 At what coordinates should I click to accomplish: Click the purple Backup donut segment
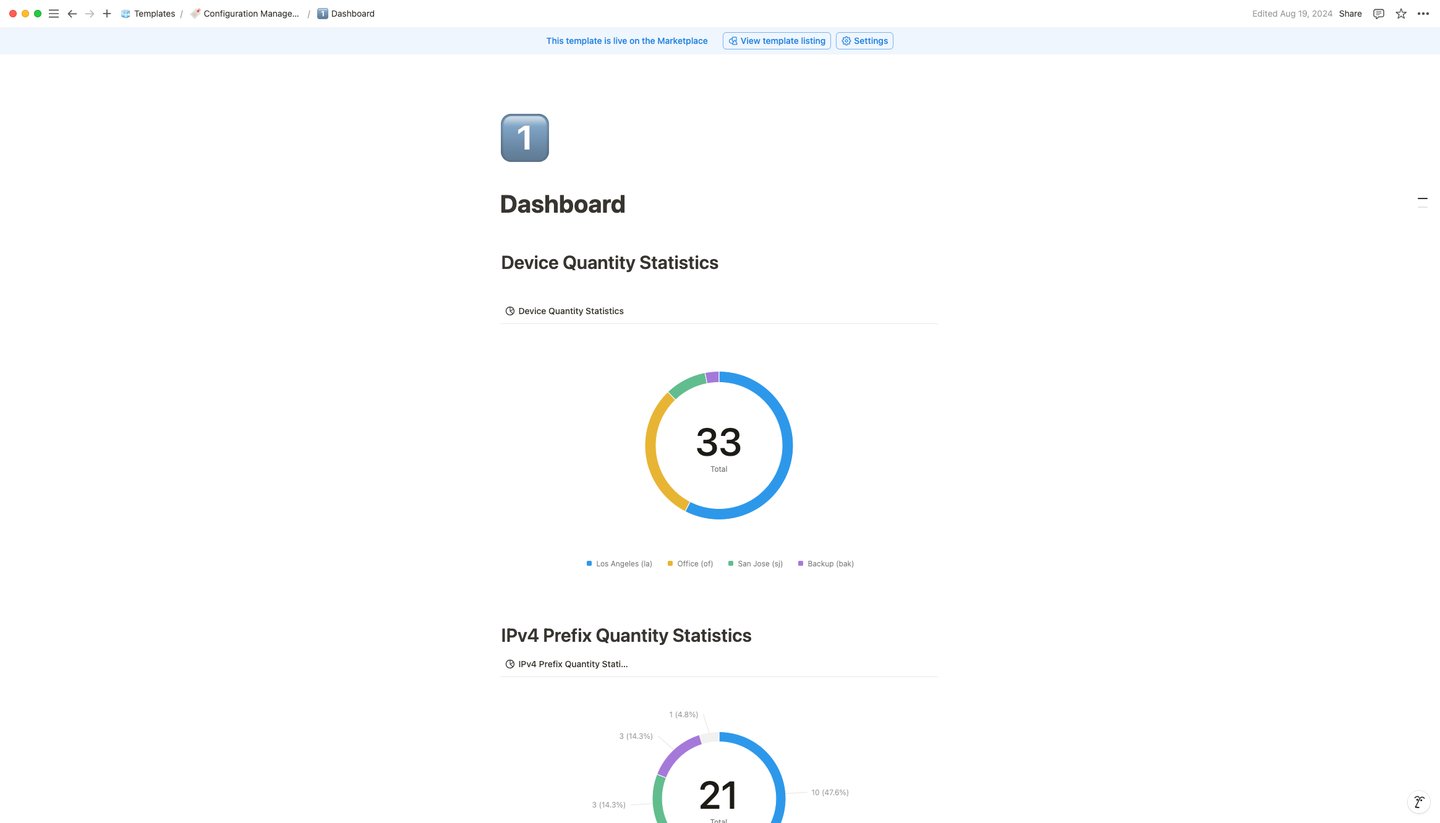pyautogui.click(x=712, y=377)
